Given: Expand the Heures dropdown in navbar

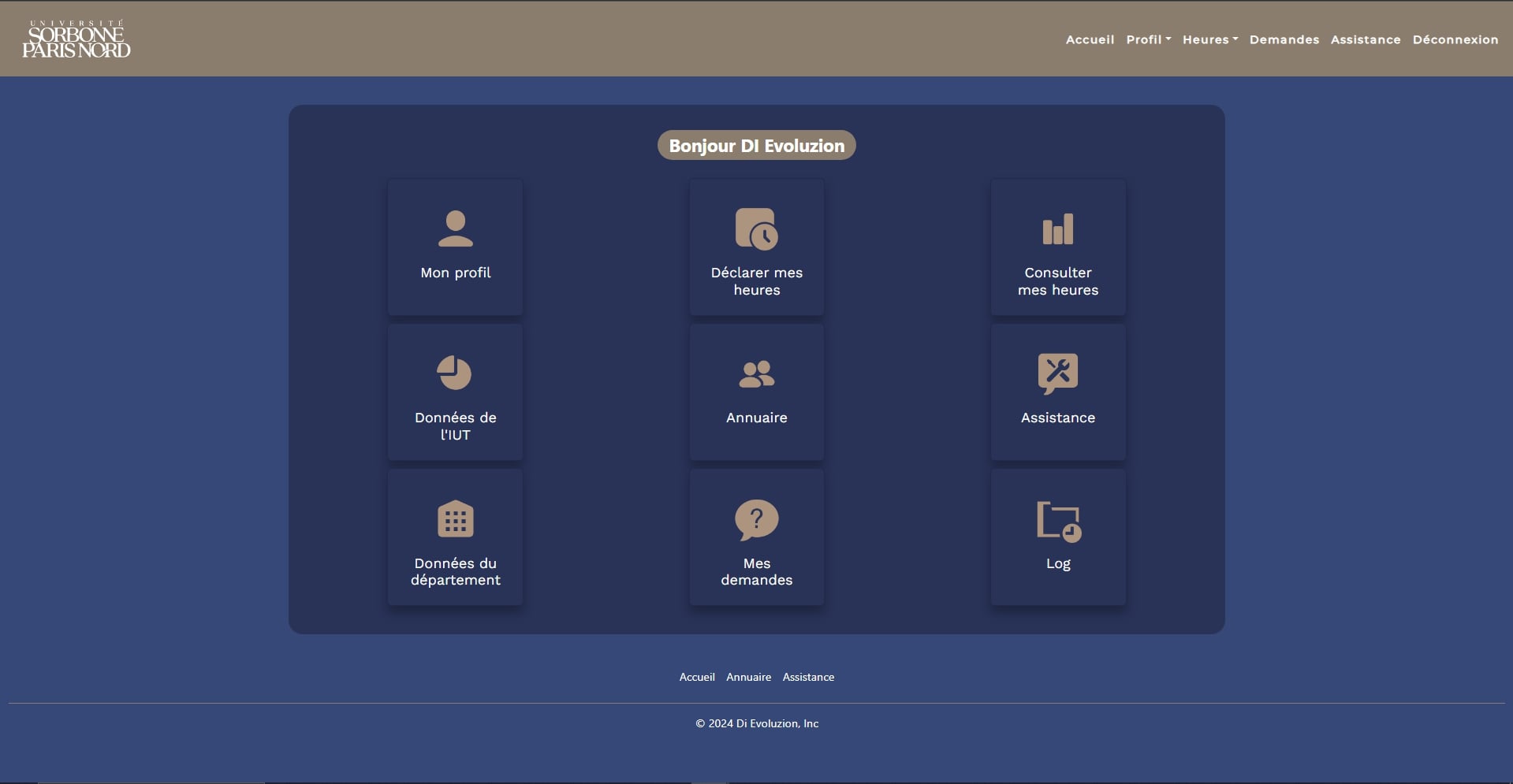Looking at the screenshot, I should (x=1209, y=39).
